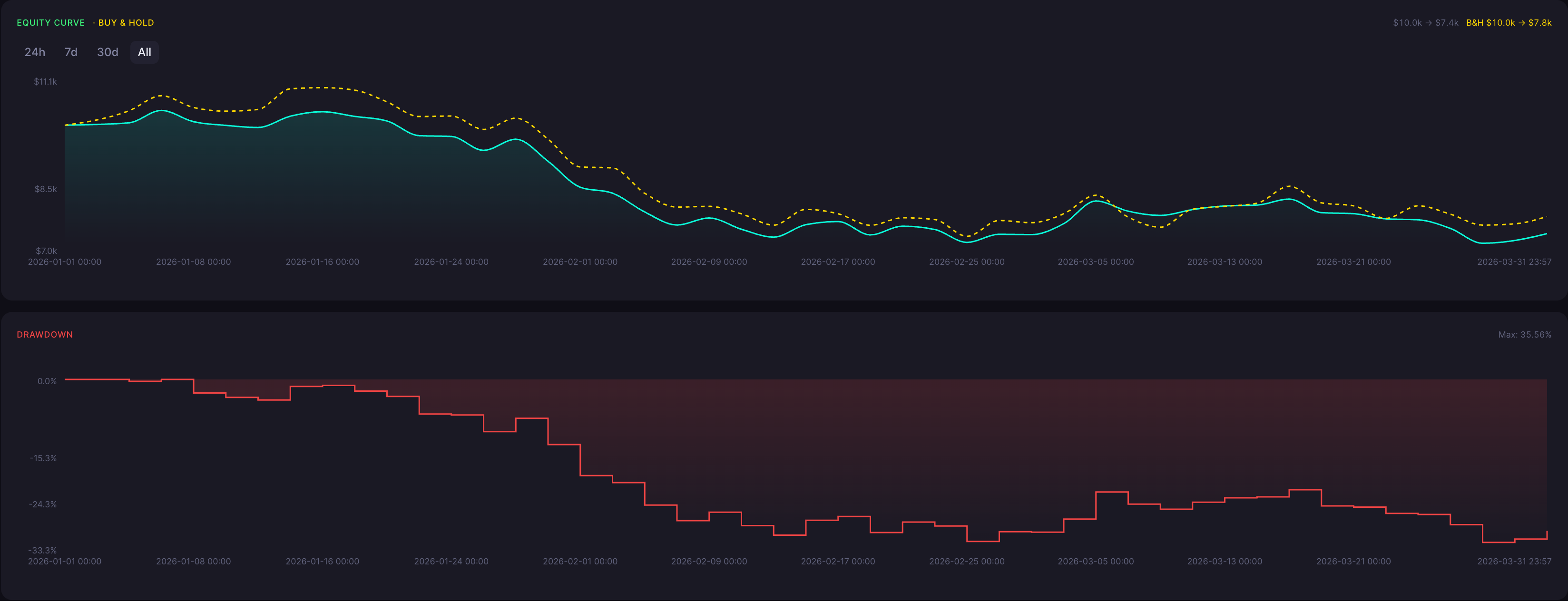The width and height of the screenshot is (1568, 601).
Task: Click the Max: 35.56% drawdown value
Action: tap(1524, 335)
